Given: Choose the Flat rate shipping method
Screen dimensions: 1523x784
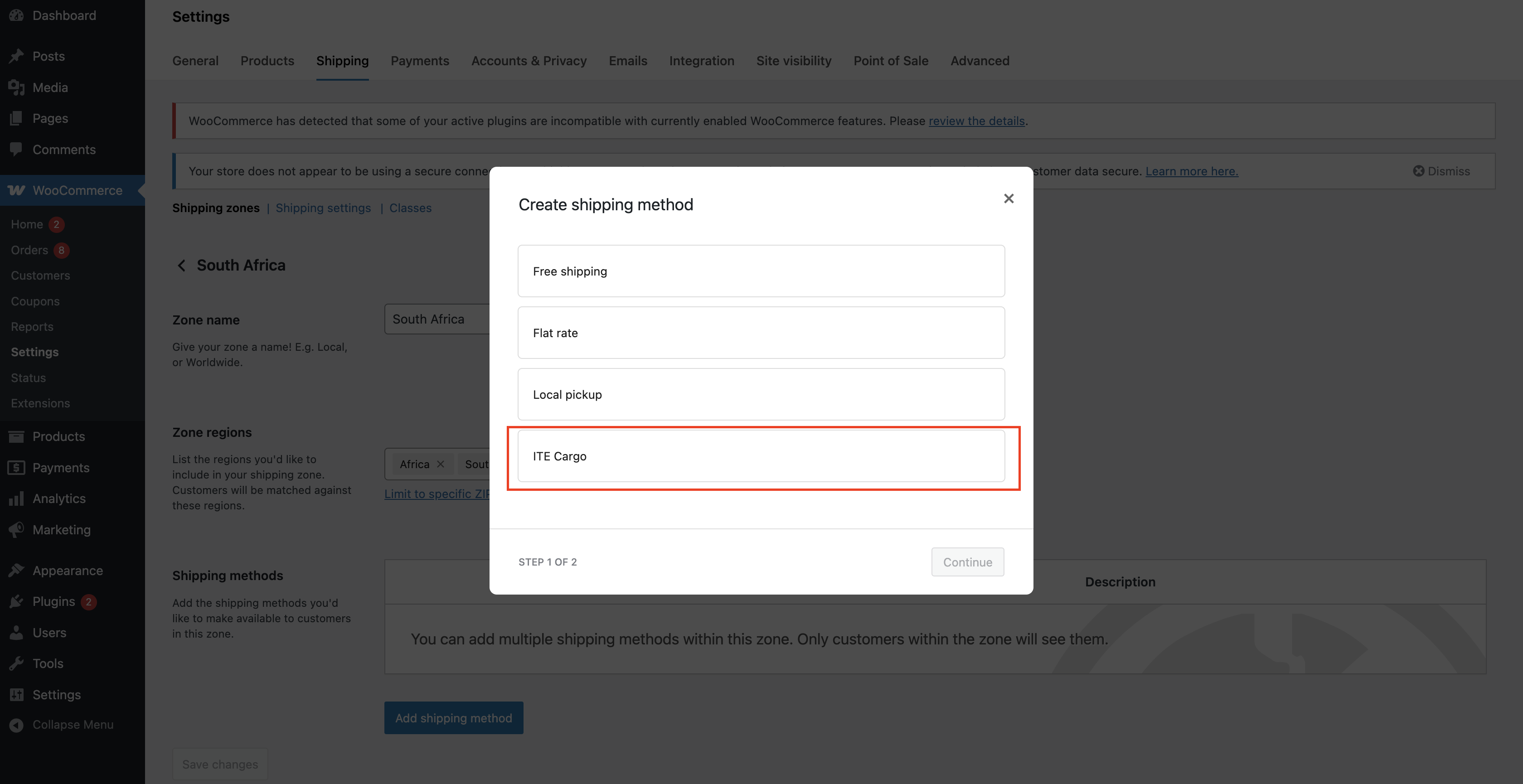Looking at the screenshot, I should coord(761,332).
